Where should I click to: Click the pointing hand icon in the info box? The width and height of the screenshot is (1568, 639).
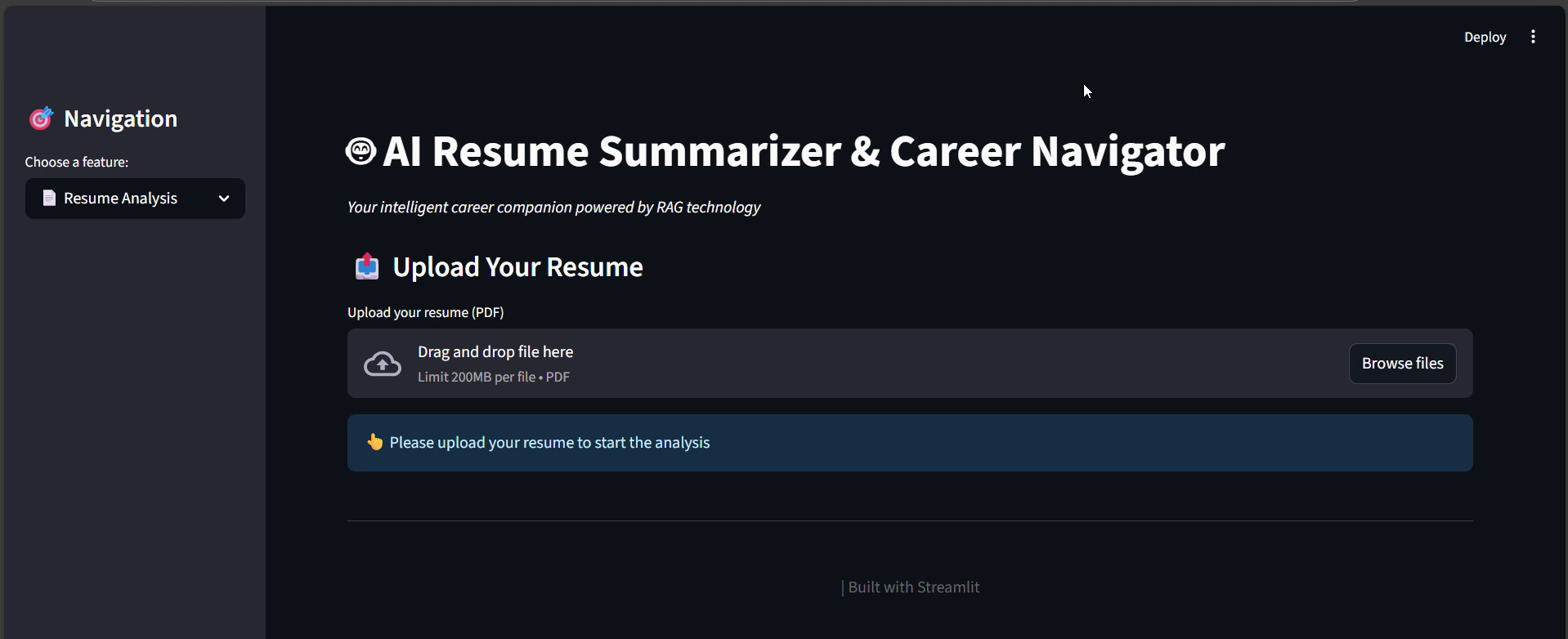pyautogui.click(x=374, y=442)
